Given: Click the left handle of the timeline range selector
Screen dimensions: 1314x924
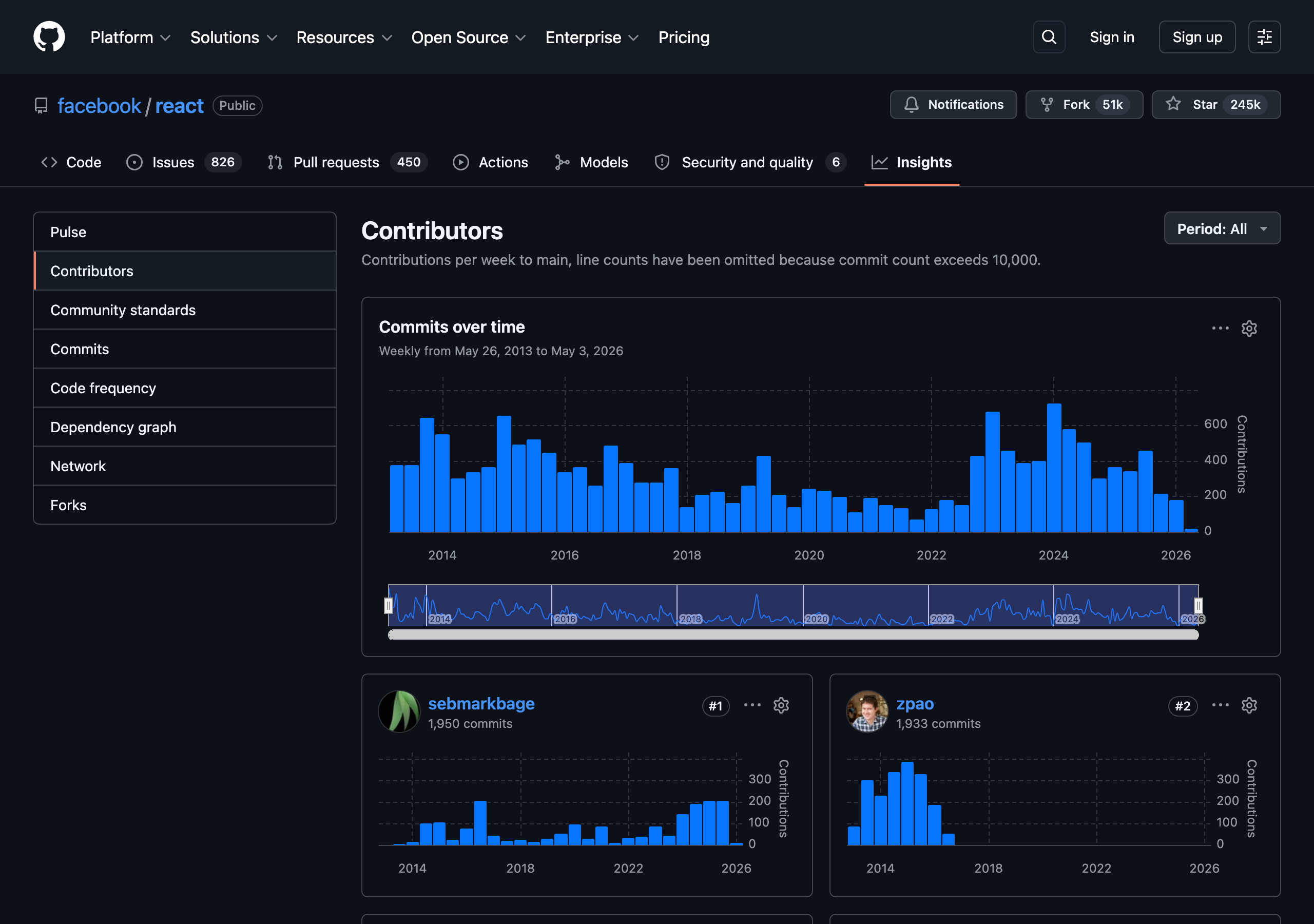Looking at the screenshot, I should pyautogui.click(x=389, y=605).
